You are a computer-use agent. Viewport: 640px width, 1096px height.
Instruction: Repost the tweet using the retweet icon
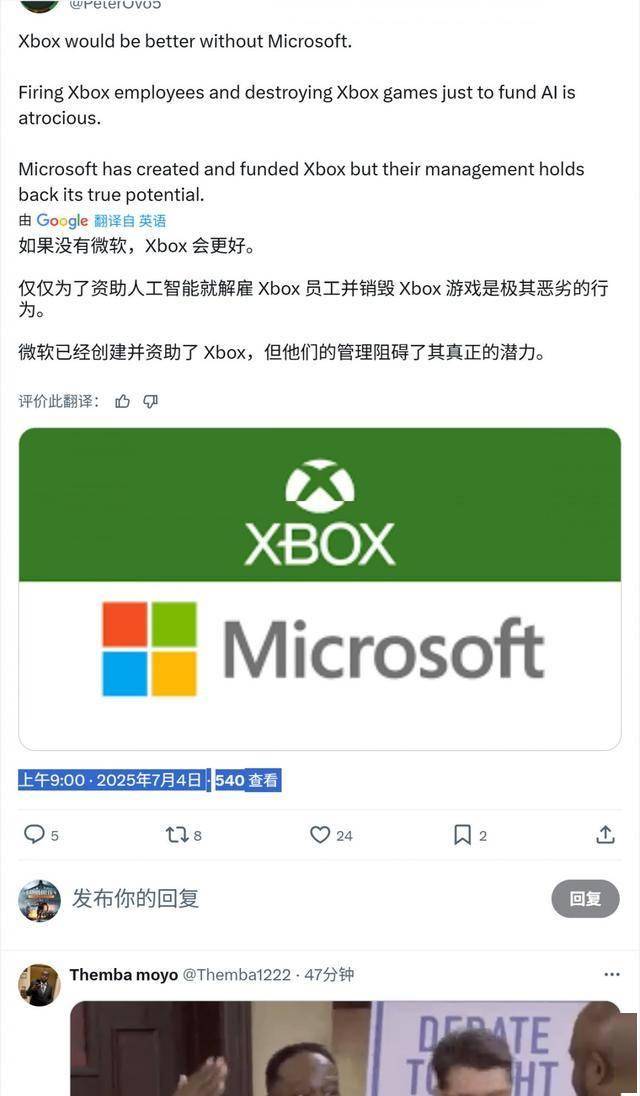(175, 835)
